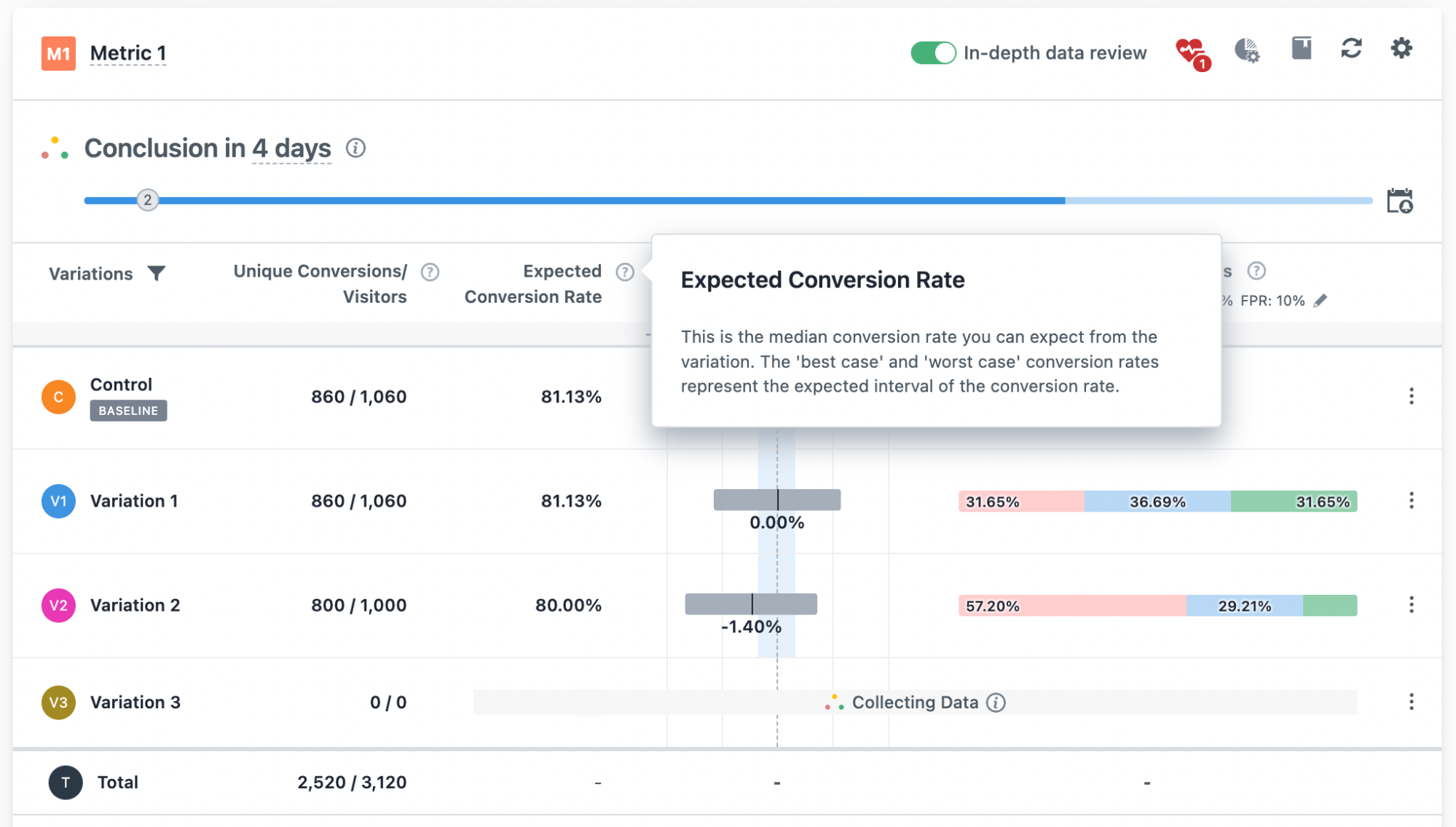1456x827 pixels.
Task: Click help icon in the last column header
Action: pos(1256,271)
